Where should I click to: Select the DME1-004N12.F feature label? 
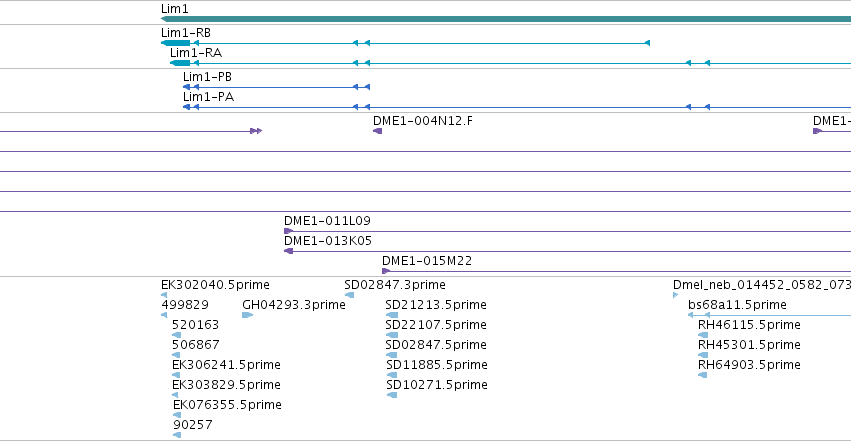tap(422, 120)
